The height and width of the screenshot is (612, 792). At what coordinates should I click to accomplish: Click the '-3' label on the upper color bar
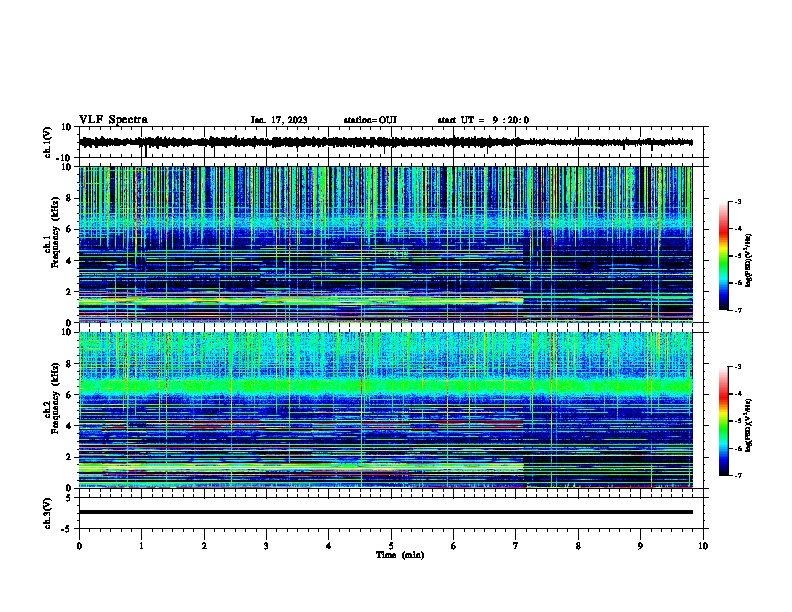[738, 201]
